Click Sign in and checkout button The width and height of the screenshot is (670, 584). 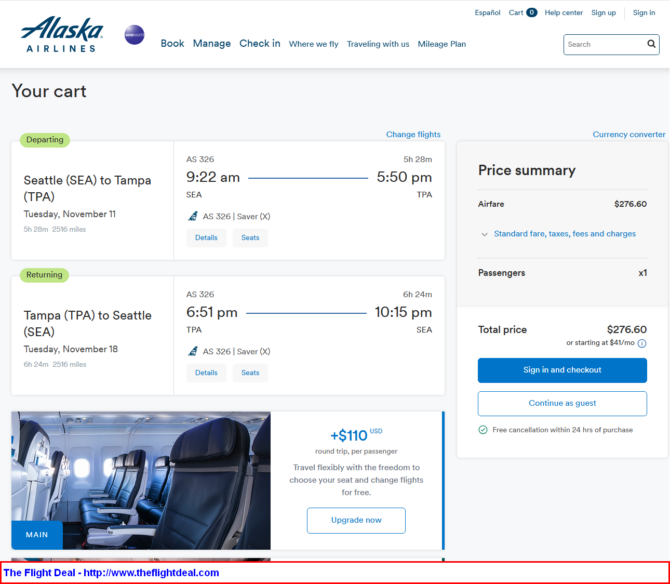(562, 370)
